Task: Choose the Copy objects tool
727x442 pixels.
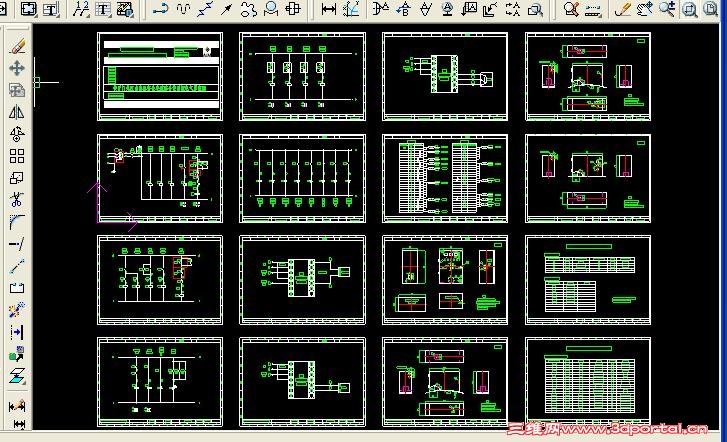Action: tap(17, 90)
